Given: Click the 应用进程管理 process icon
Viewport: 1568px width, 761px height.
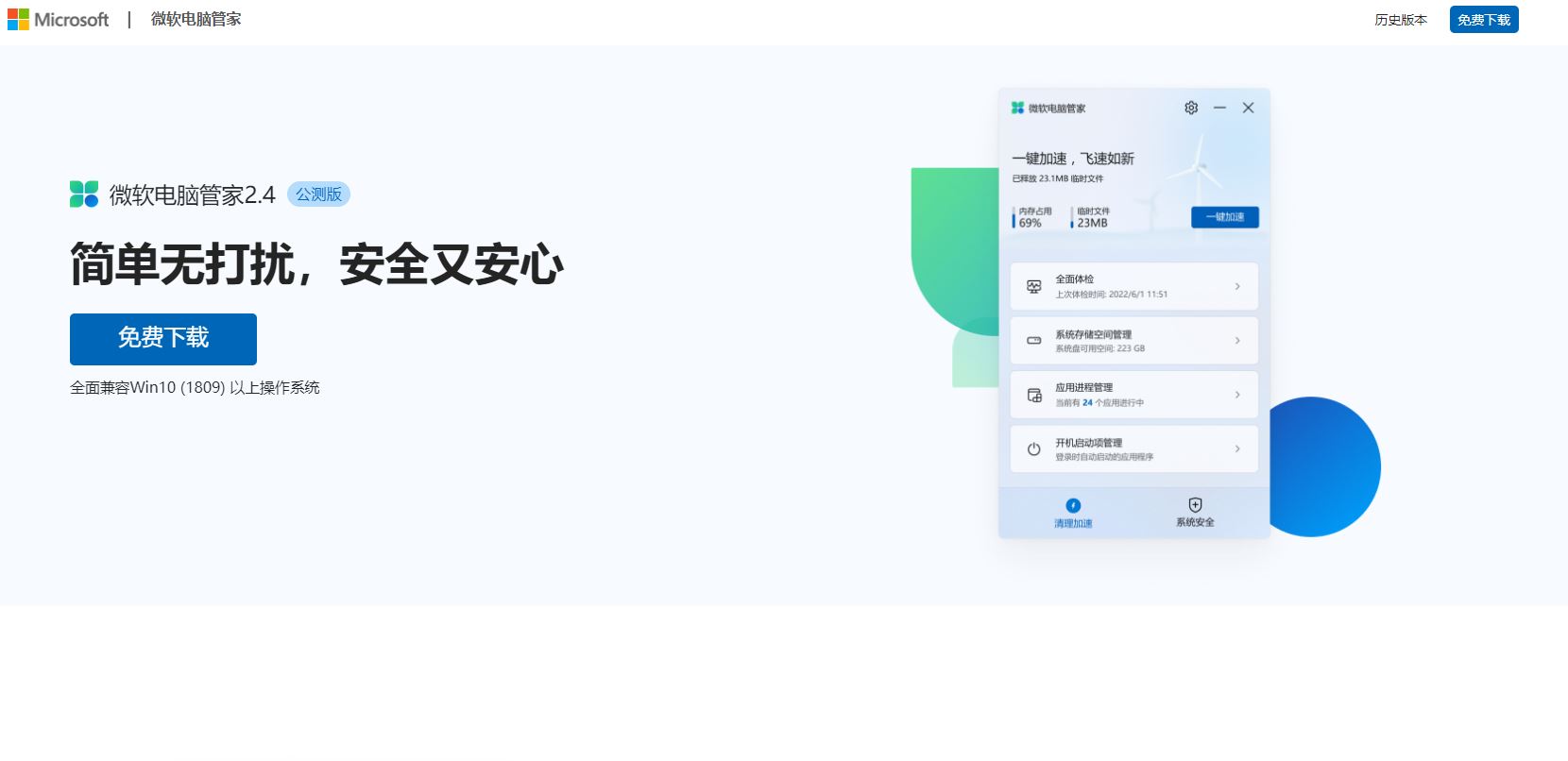Looking at the screenshot, I should 1034,395.
